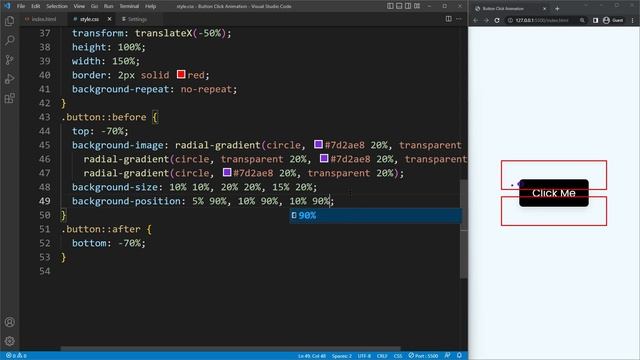Viewport: 640px width, 360px height.
Task: Open the Terminal menu
Action: point(129,6)
